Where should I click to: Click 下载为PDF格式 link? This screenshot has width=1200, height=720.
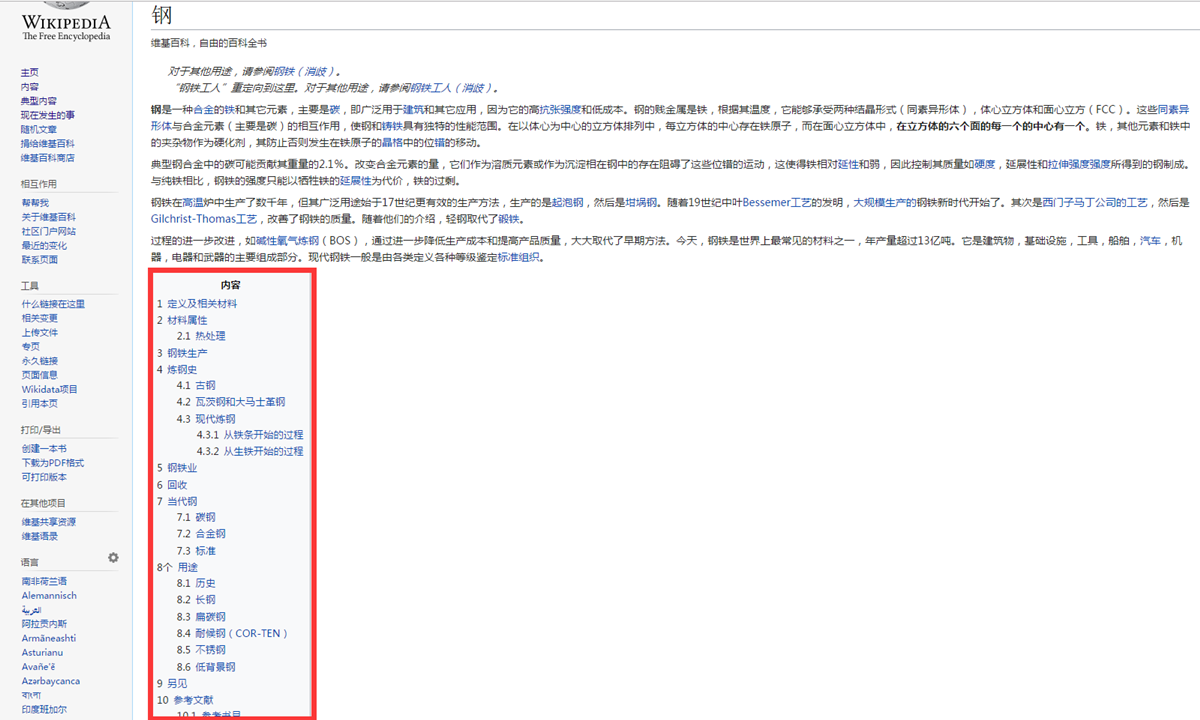point(52,463)
